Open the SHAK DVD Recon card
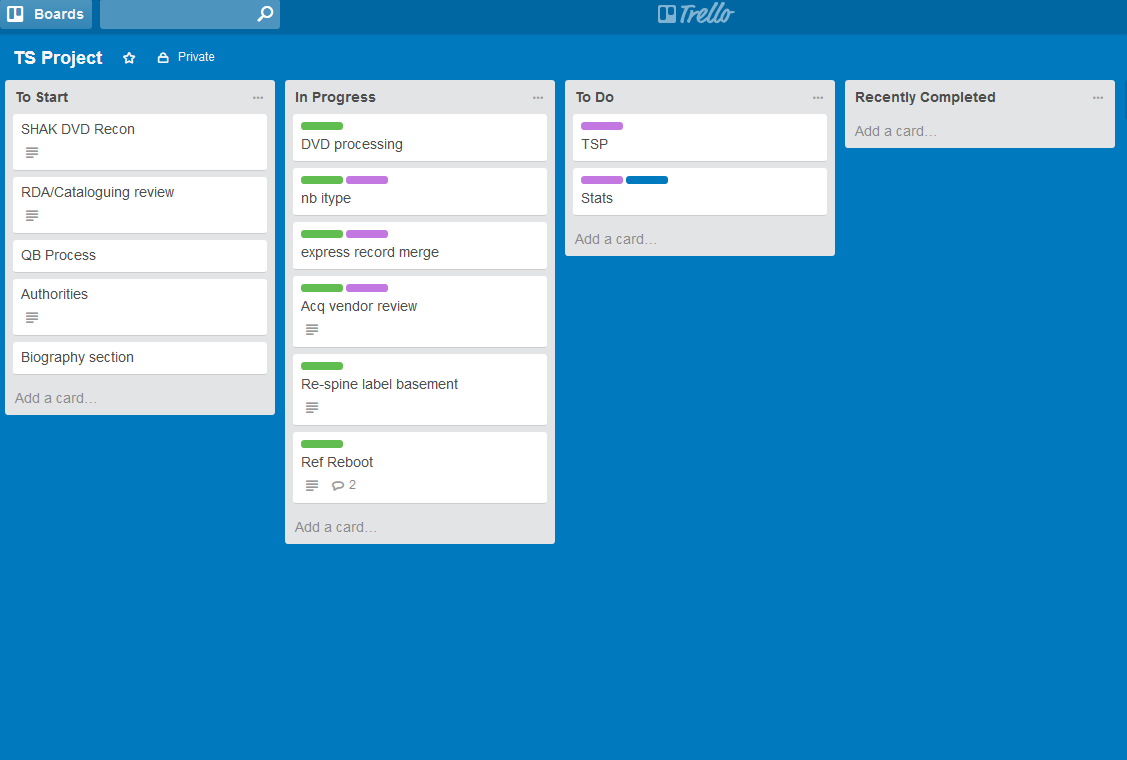Viewport: 1127px width, 760px height. [x=140, y=142]
